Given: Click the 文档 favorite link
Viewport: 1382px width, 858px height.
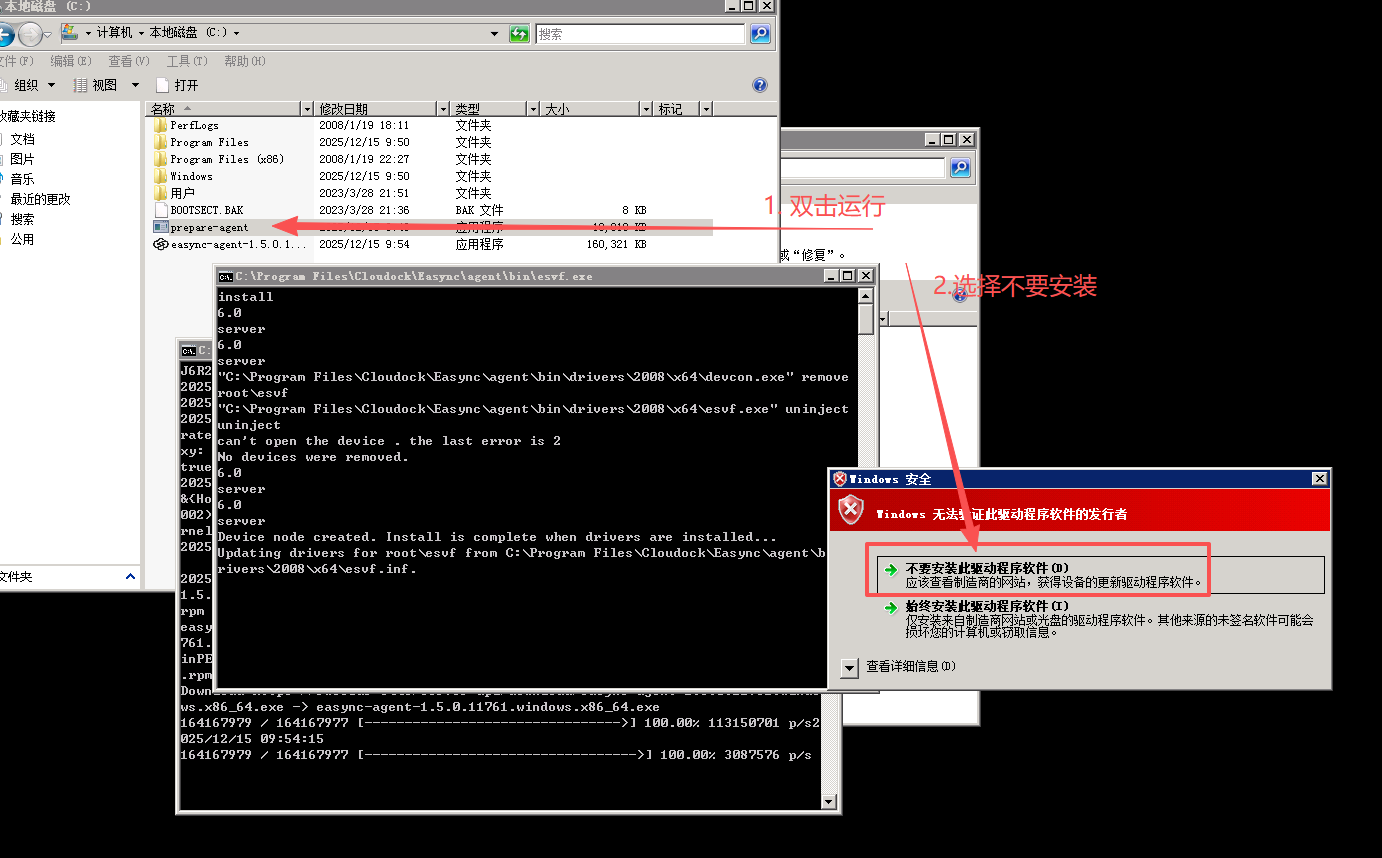Looking at the screenshot, I should point(22,139).
